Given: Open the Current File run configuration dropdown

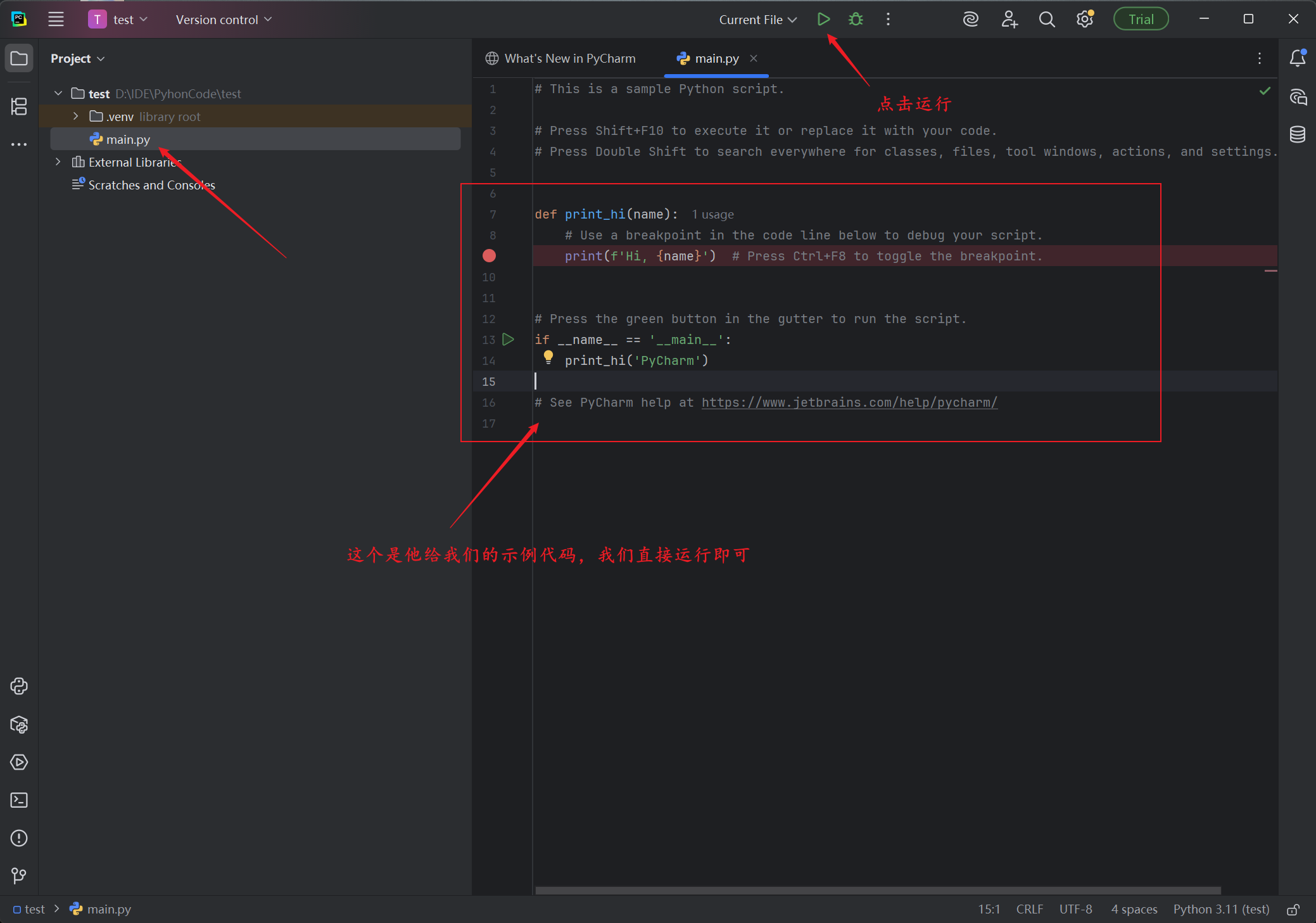Looking at the screenshot, I should click(757, 20).
